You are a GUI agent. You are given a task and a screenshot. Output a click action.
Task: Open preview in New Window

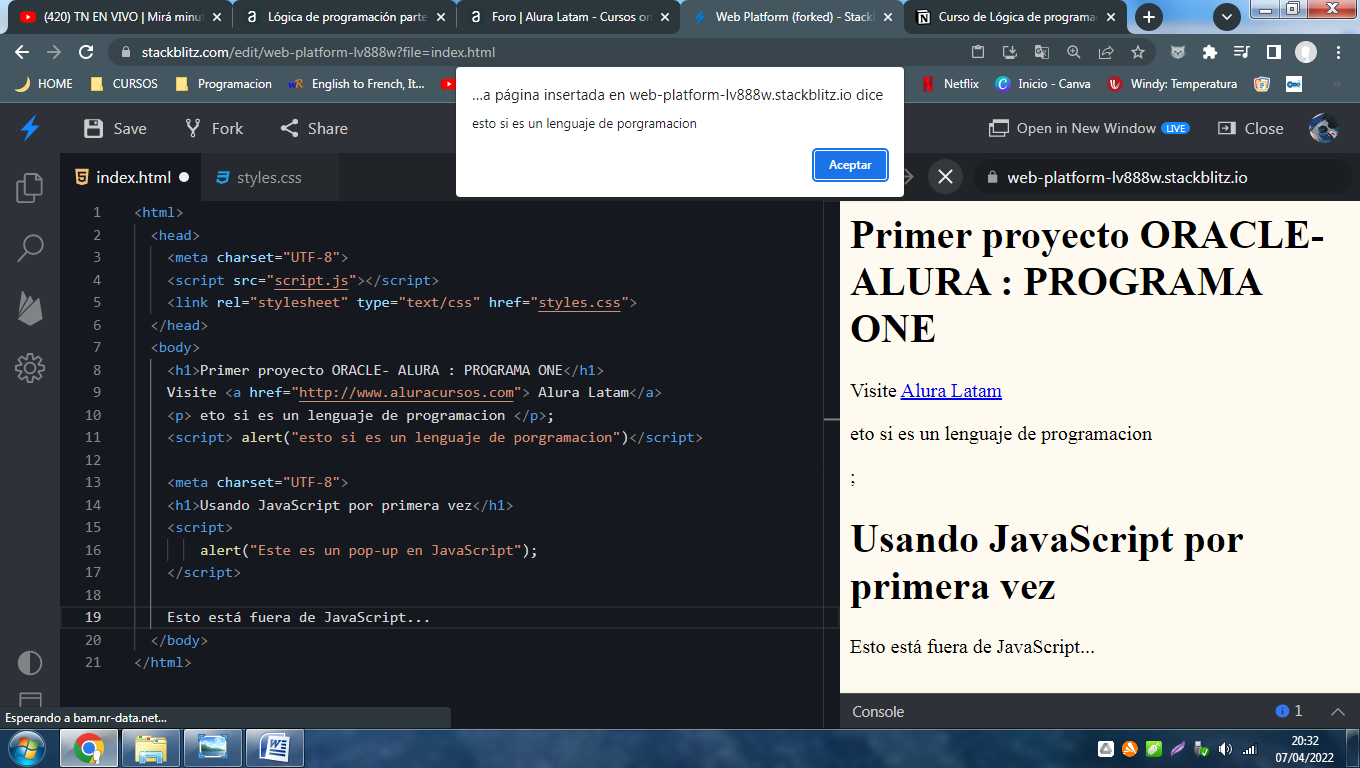(x=1089, y=128)
